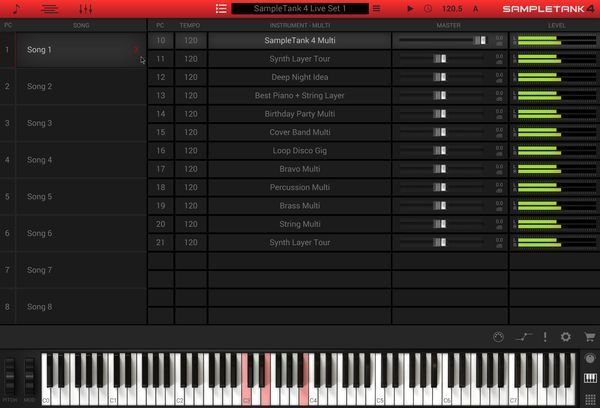
Task: Adjust master slider for Cover Band Multi
Action: pos(440,132)
